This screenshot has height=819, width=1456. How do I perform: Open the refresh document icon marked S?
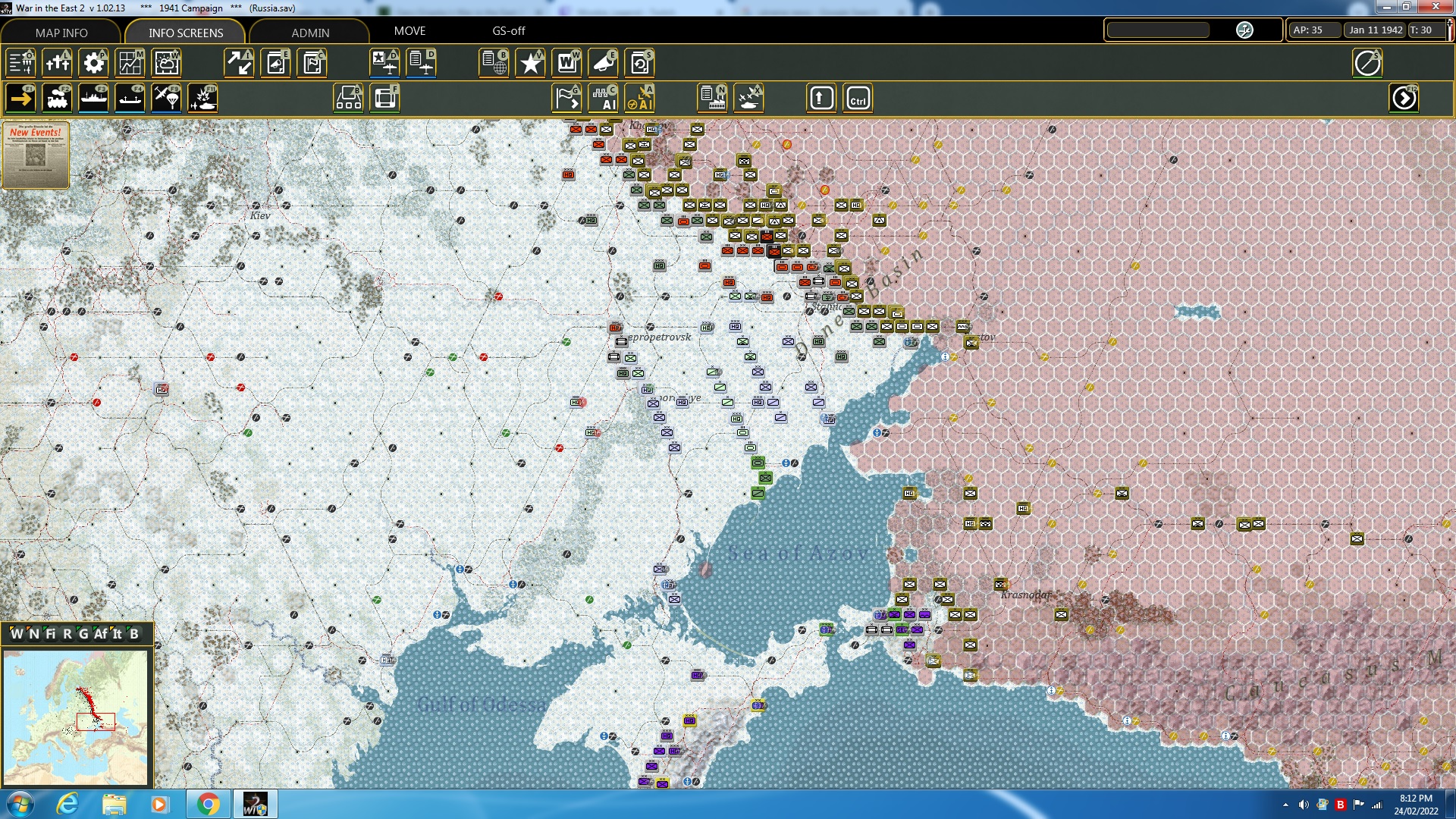click(x=639, y=63)
